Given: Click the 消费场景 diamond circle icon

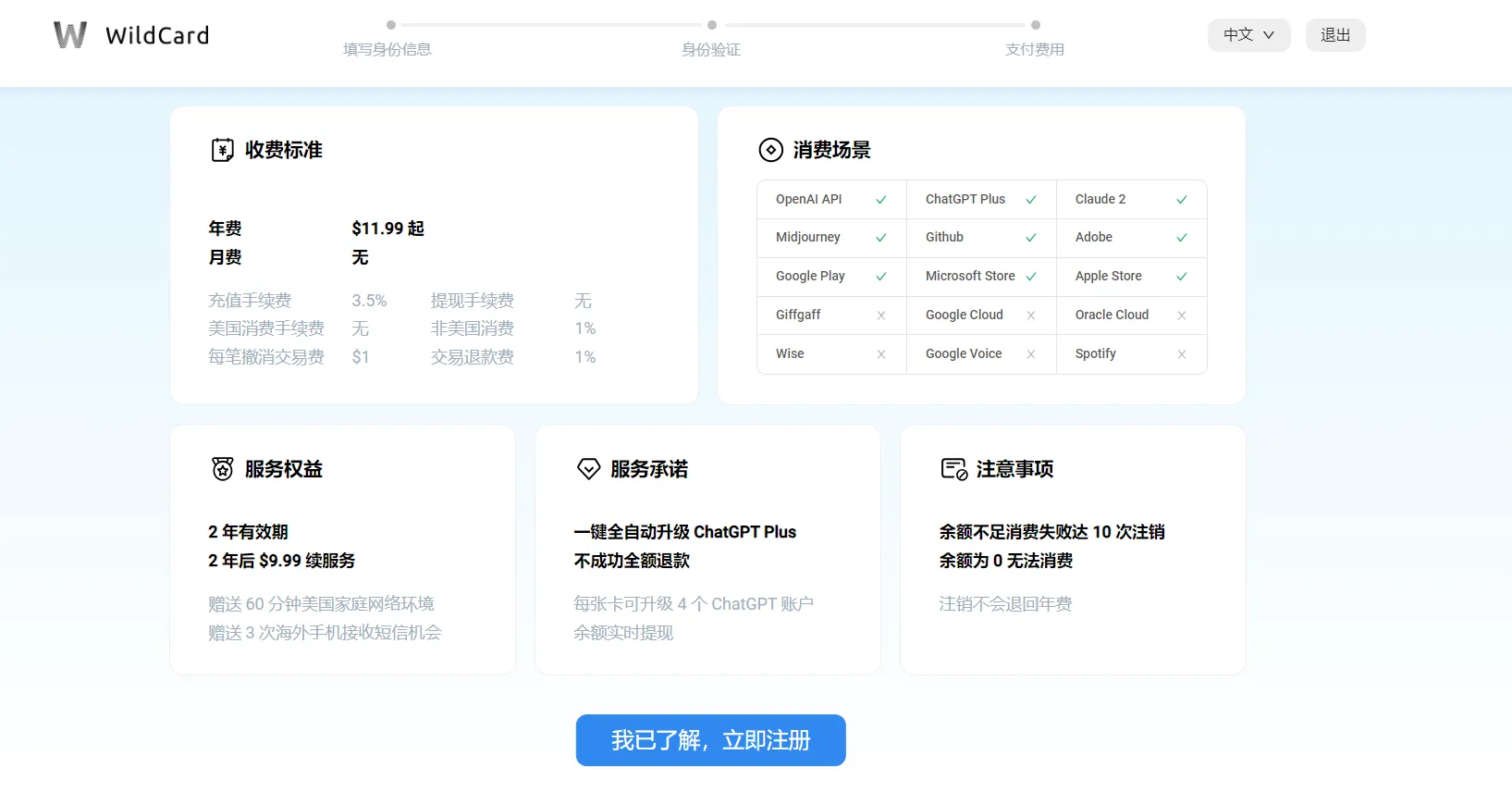Looking at the screenshot, I should point(770,150).
